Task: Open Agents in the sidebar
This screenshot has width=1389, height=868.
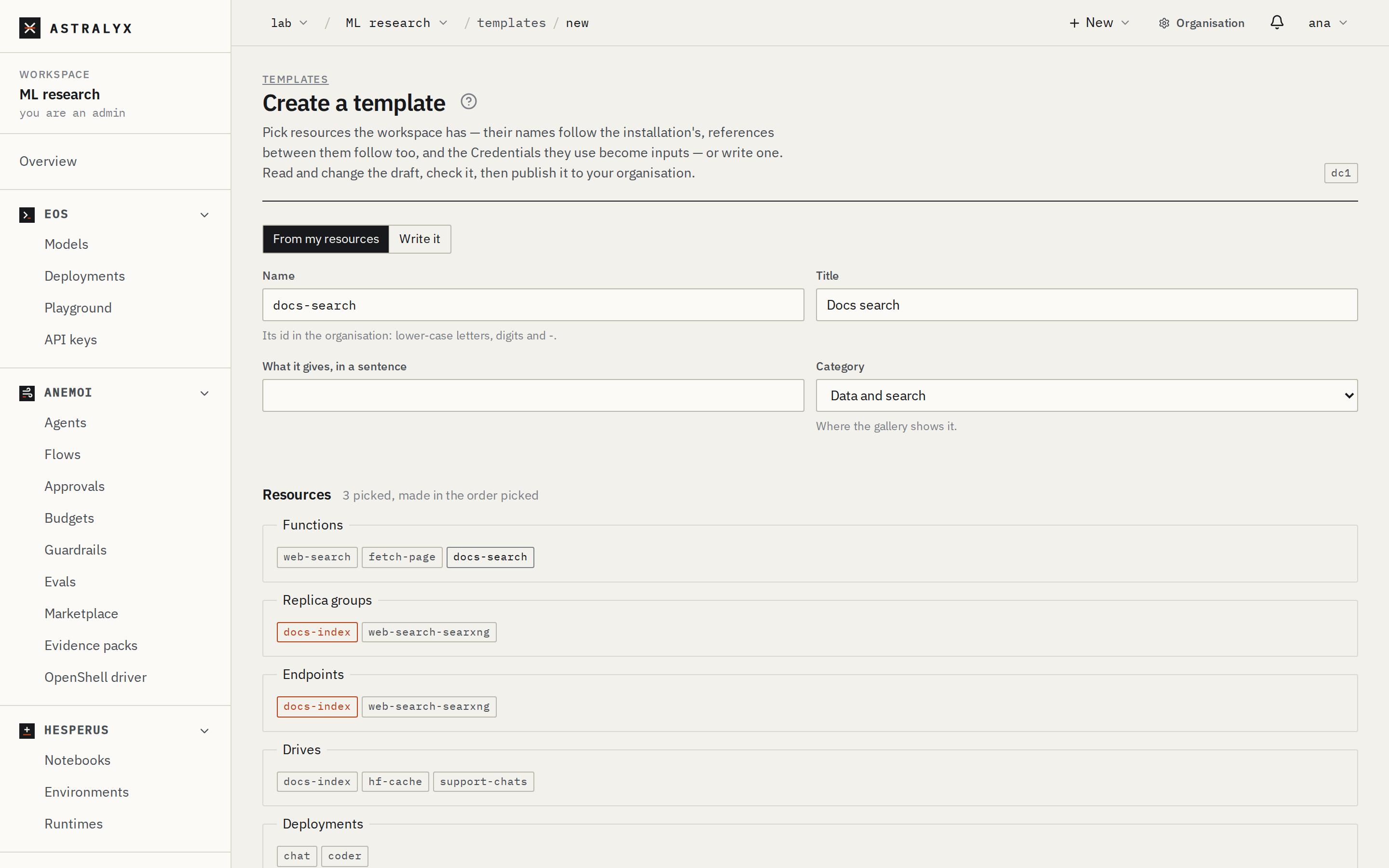Action: 66,422
